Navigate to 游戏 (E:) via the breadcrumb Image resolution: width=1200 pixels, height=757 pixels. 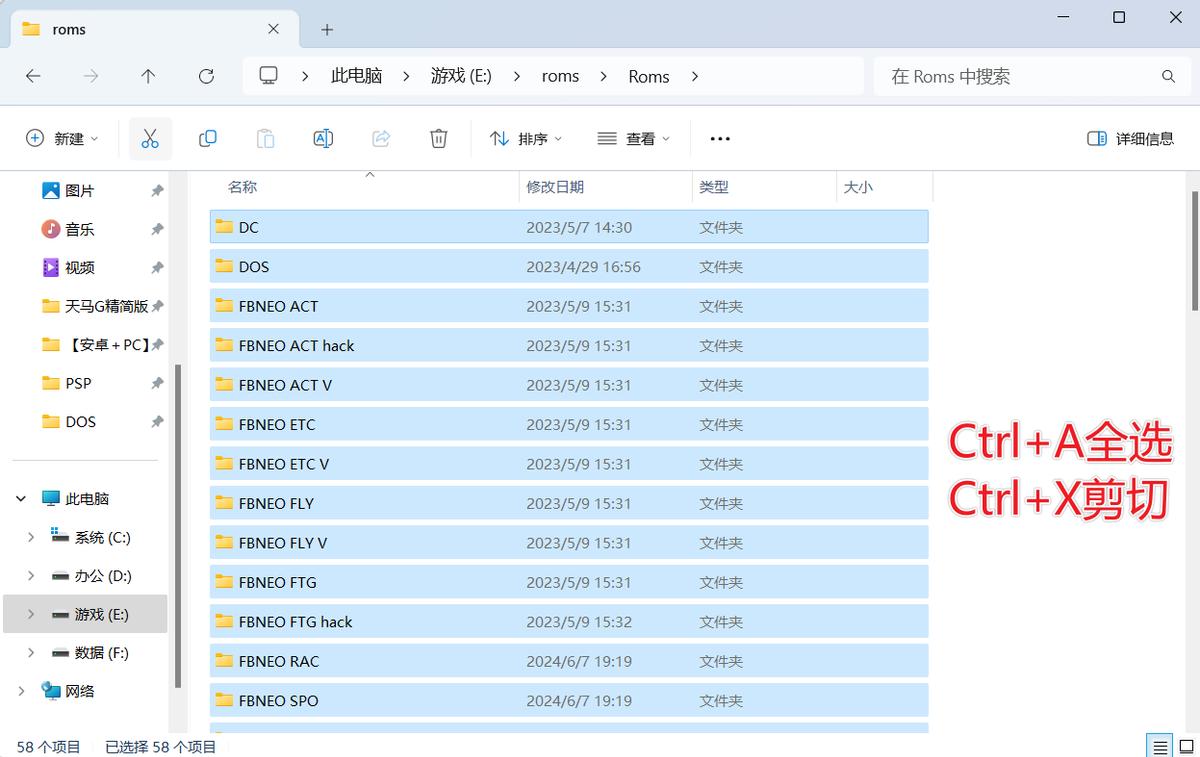461,76
